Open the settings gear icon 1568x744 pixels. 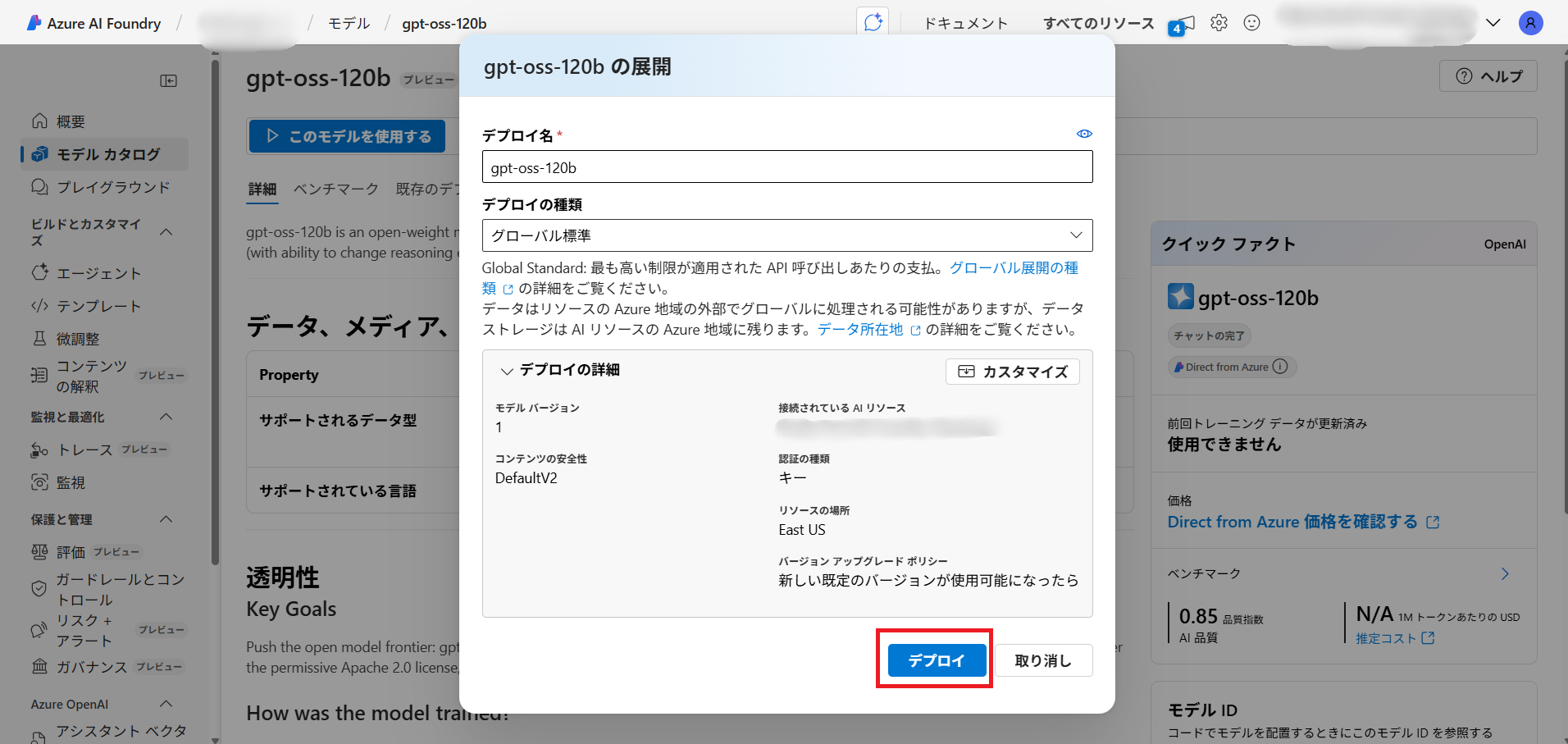1219,23
